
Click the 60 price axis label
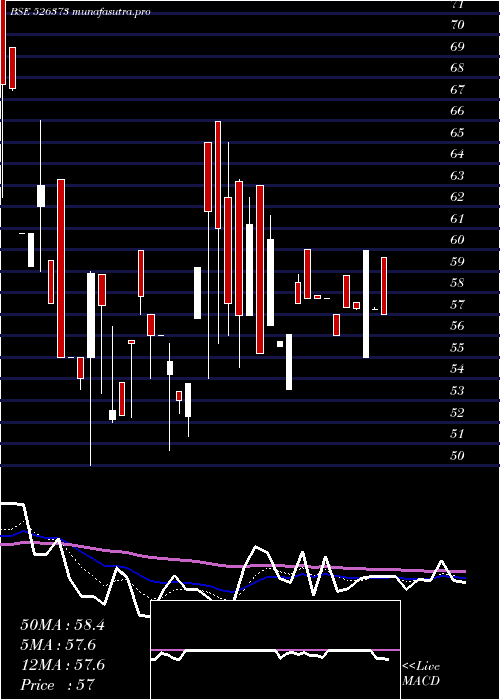click(x=458, y=240)
